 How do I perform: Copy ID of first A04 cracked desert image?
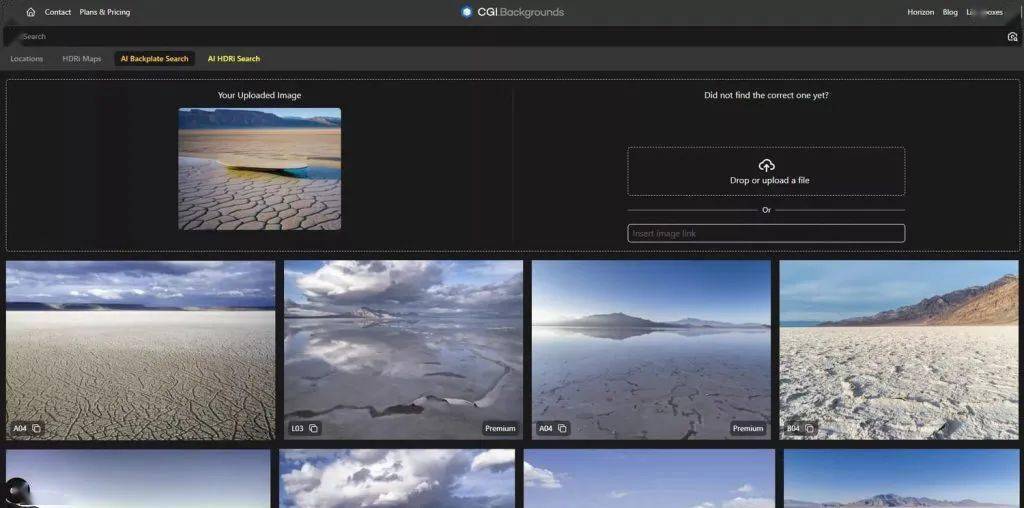pos(36,428)
